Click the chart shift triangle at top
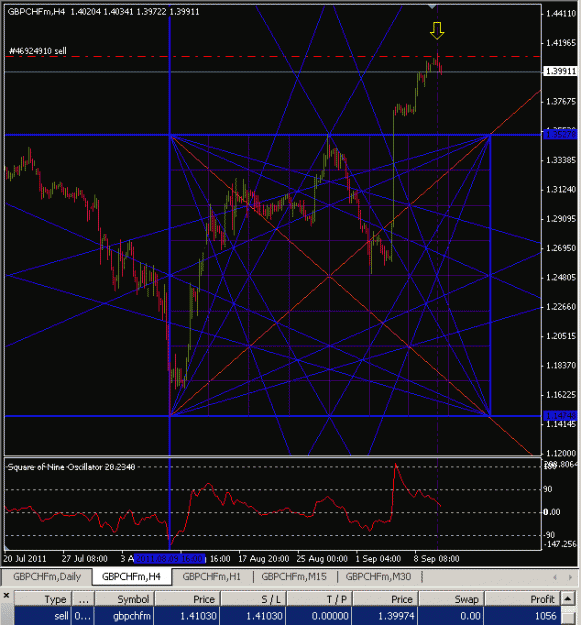Viewport: 581px width, 625px height. 432,6
